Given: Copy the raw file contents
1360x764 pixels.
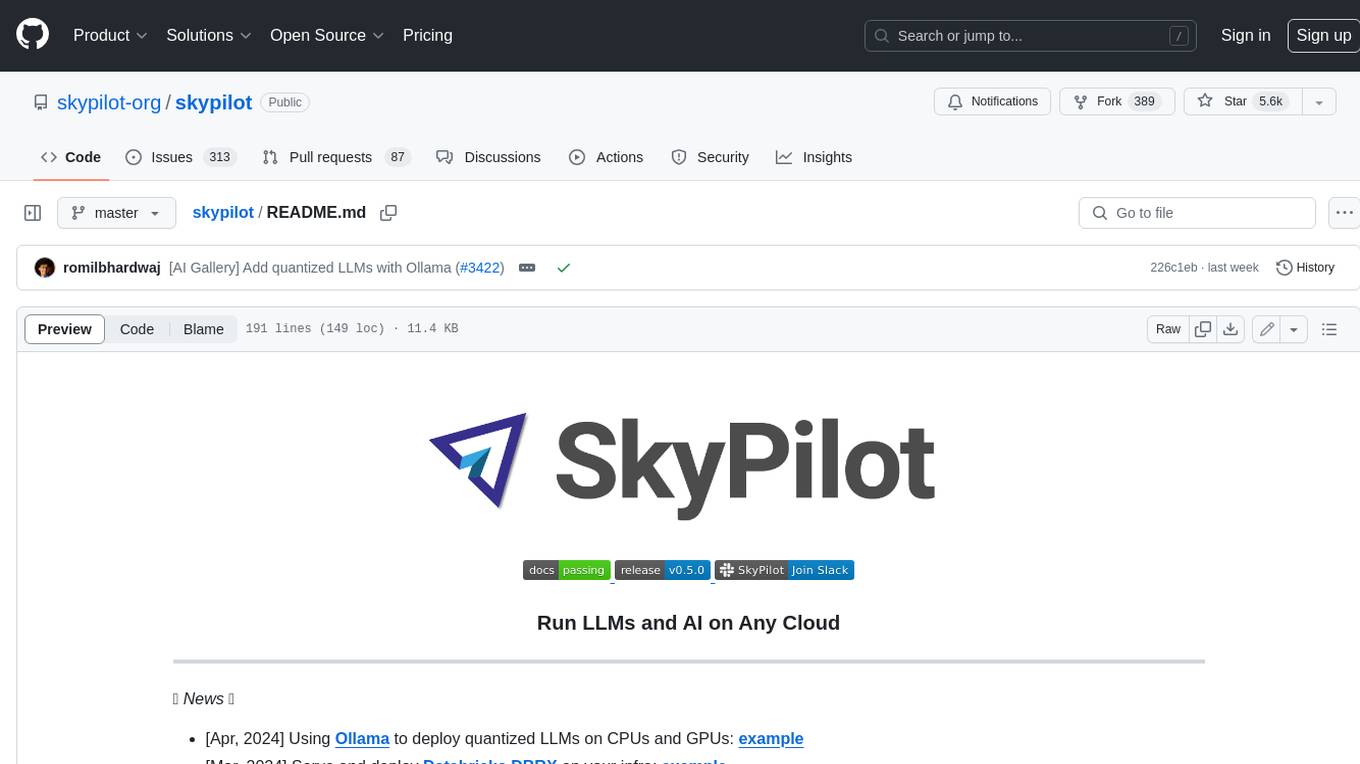Looking at the screenshot, I should point(1203,329).
